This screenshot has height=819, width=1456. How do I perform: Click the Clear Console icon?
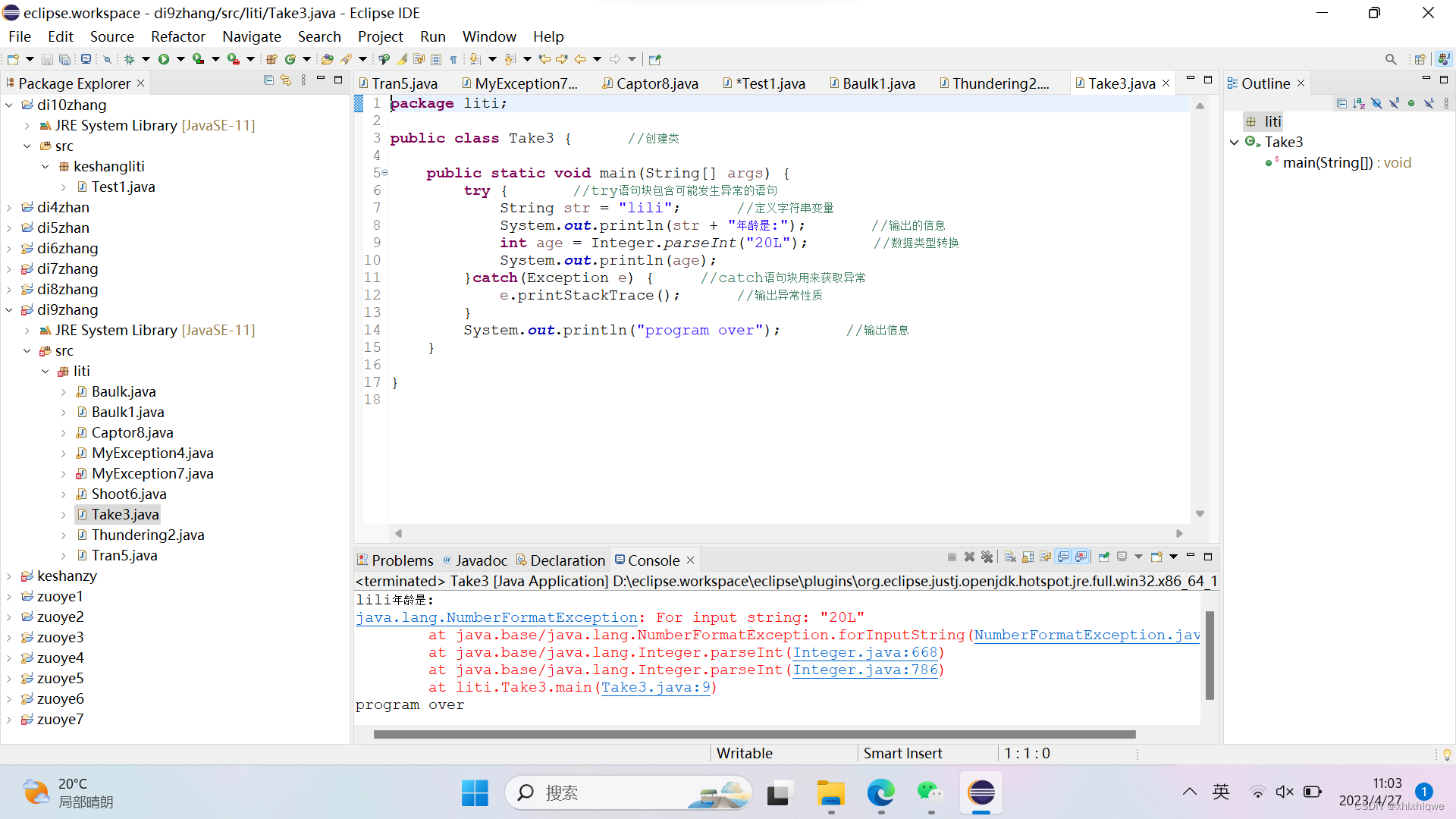[x=1010, y=557]
